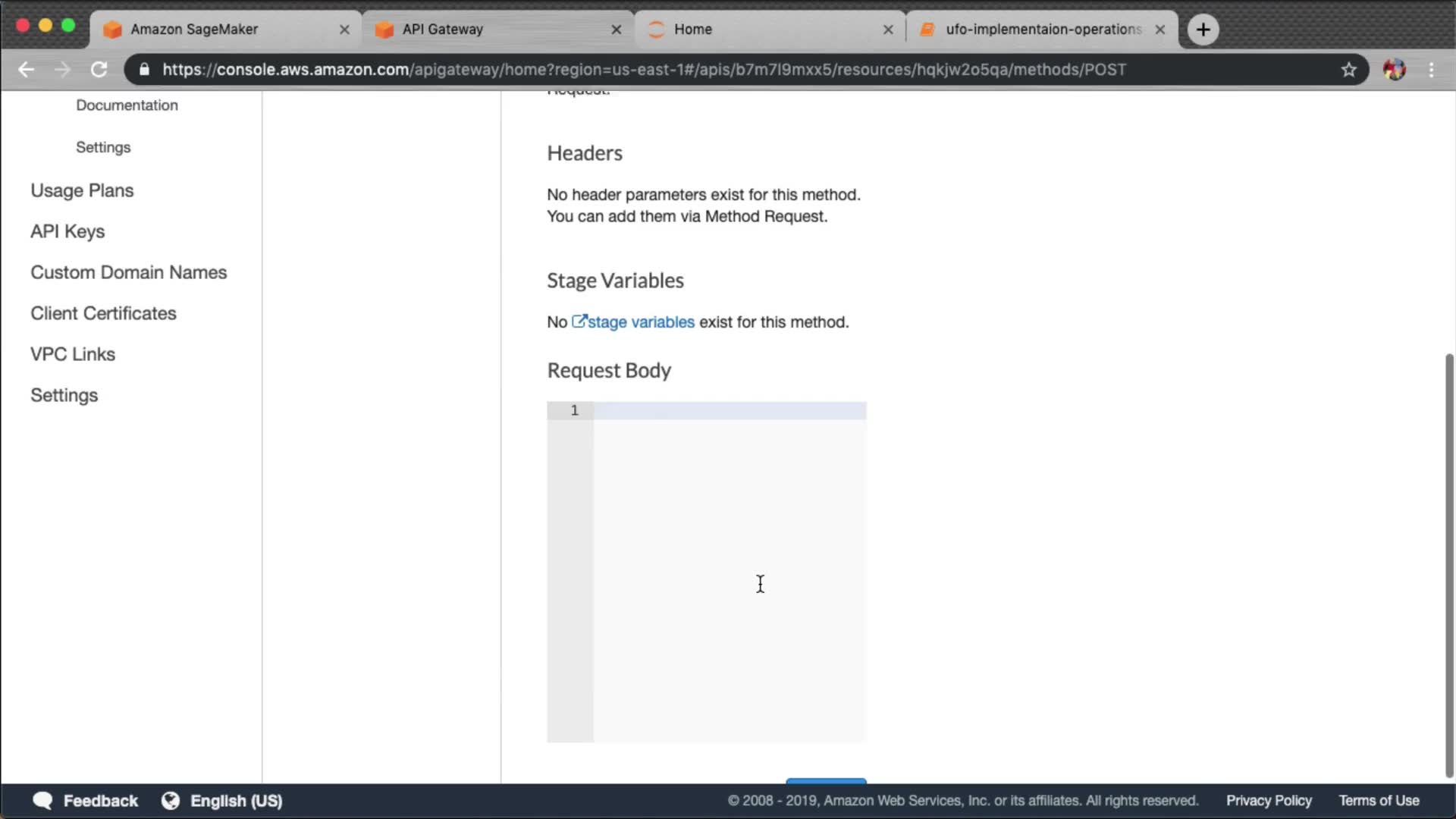Screen dimensions: 1456x819
Task: Switch to the ufo-implementaion-operations tab
Action: tap(1043, 30)
